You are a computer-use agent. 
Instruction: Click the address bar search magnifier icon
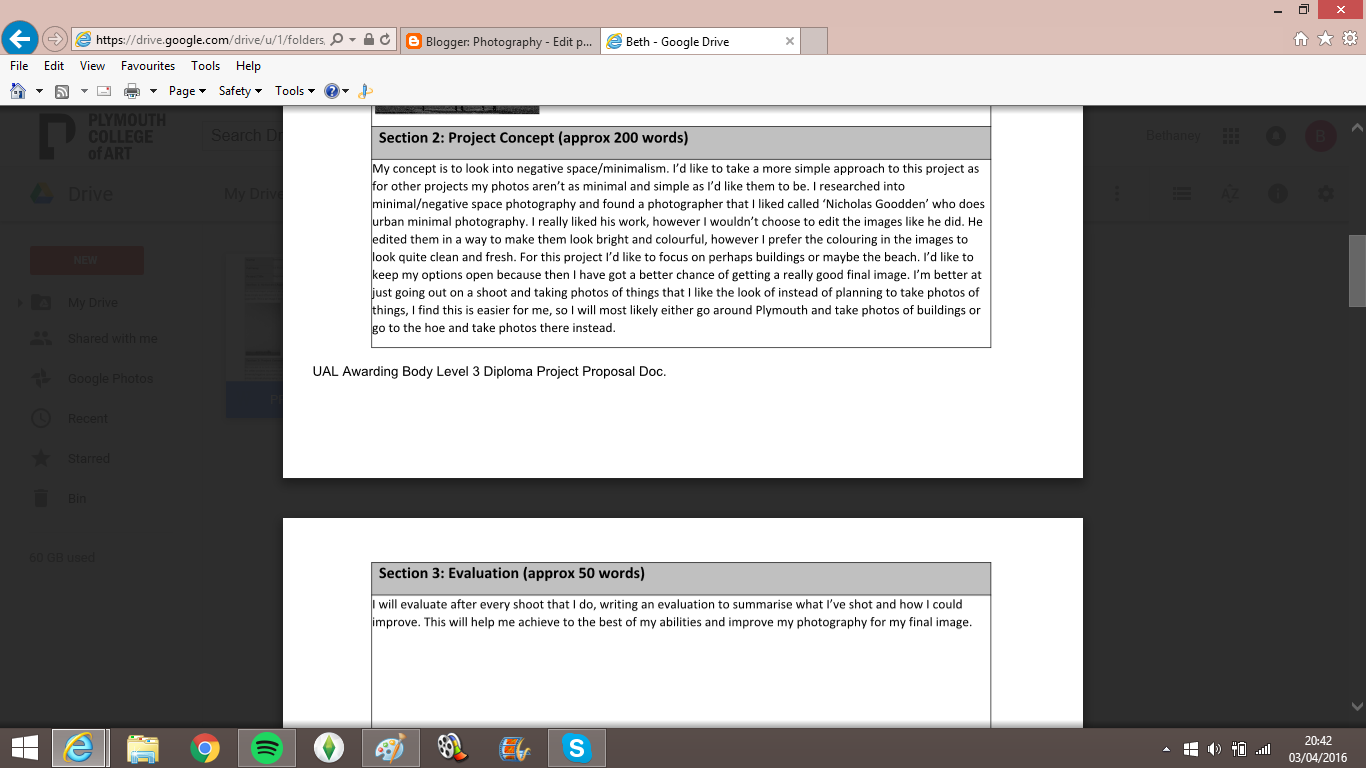[x=336, y=40]
